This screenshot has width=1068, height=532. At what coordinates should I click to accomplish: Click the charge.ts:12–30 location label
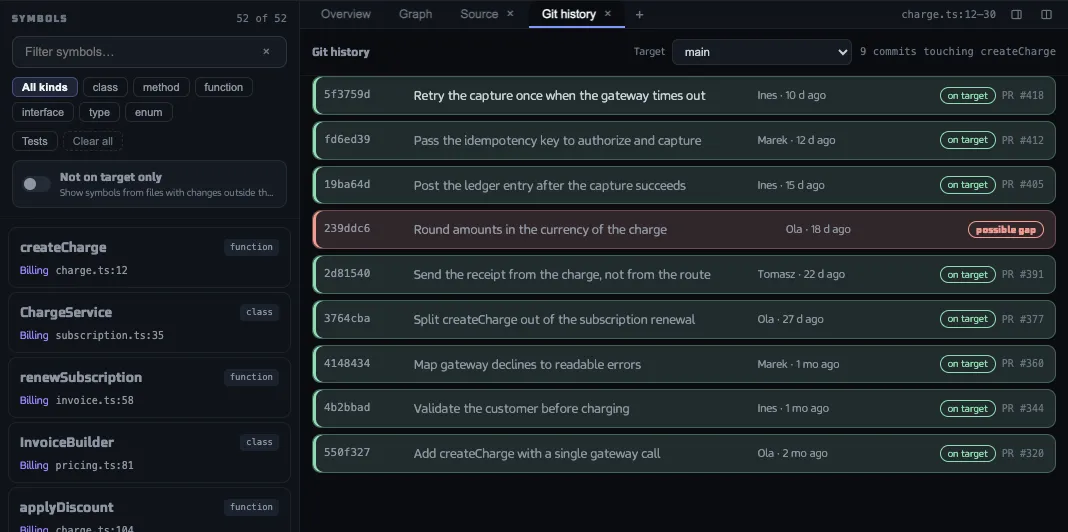point(949,14)
